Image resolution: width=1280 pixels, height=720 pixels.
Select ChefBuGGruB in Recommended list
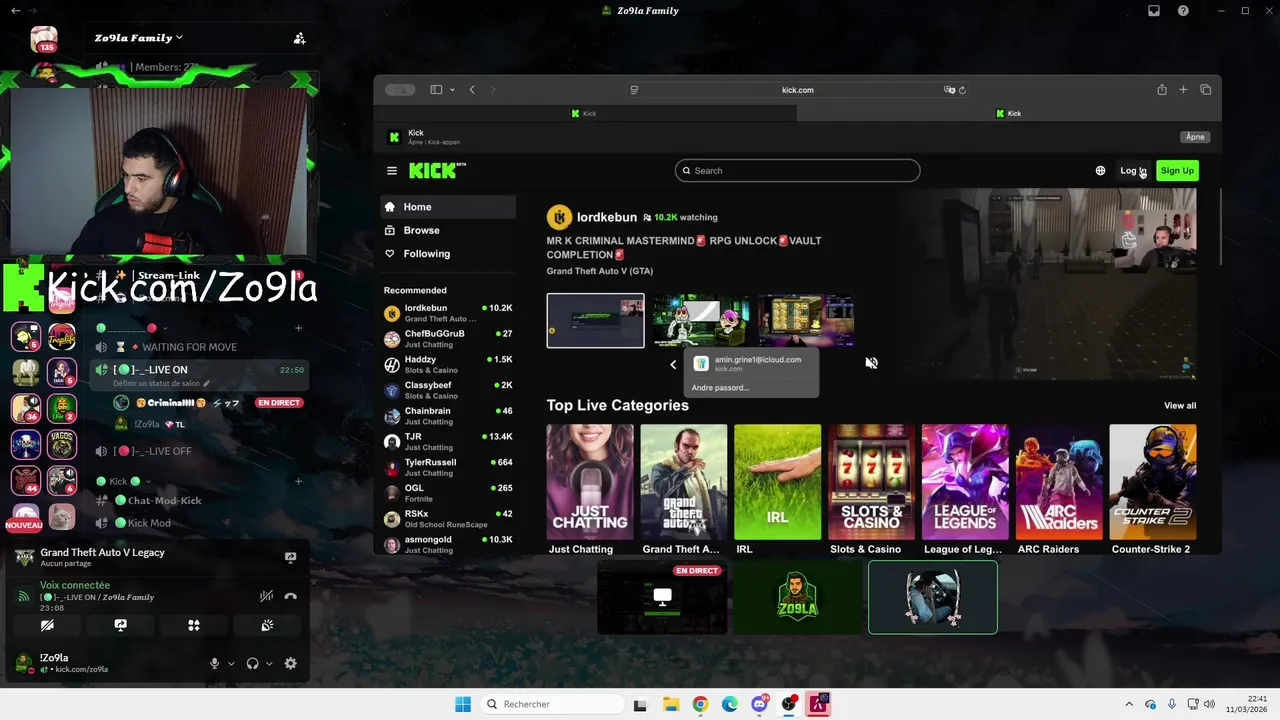(448, 338)
